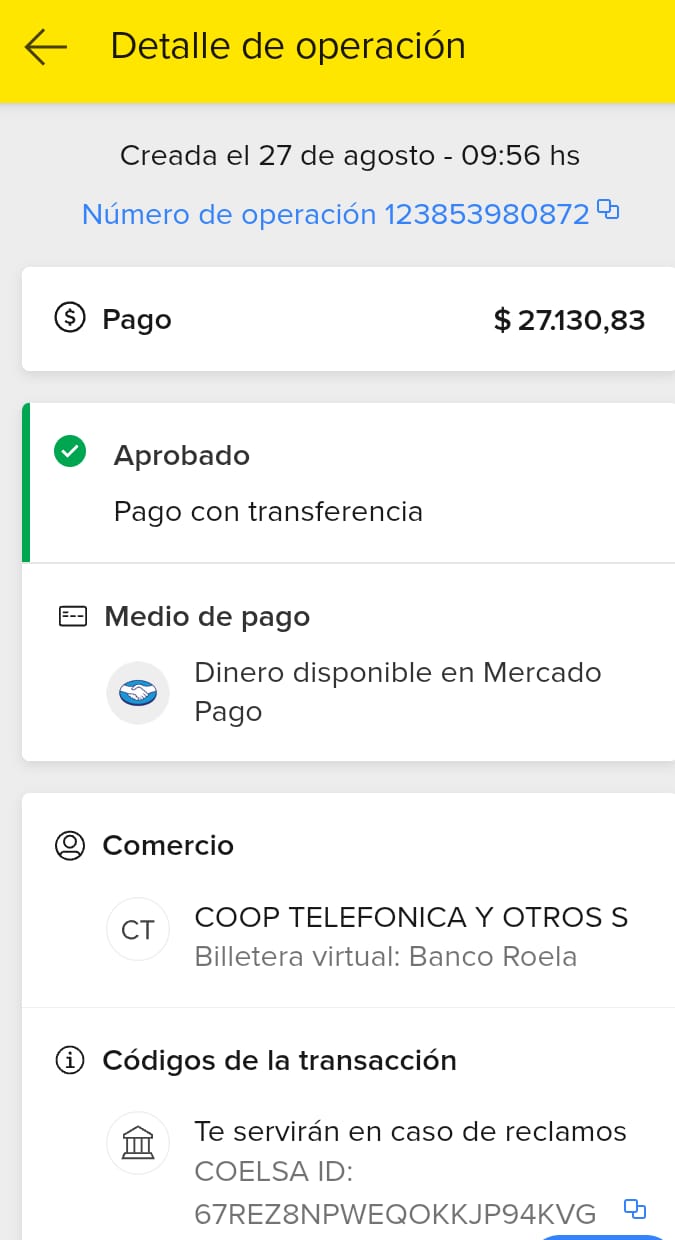675x1240 pixels.
Task: Click the info icon beside Códigos de la transacción
Action: (x=69, y=1061)
